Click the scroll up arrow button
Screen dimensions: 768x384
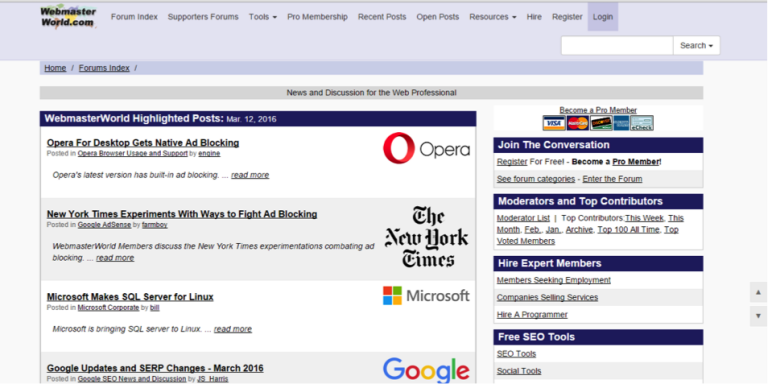(758, 292)
